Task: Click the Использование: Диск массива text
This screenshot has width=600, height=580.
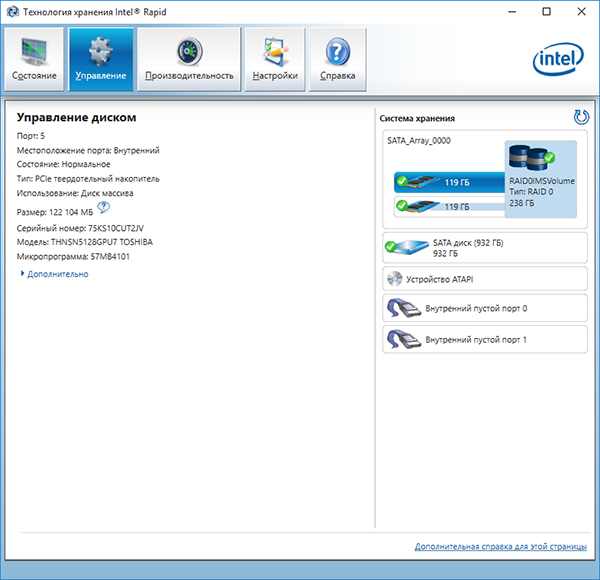Action: pos(75,193)
